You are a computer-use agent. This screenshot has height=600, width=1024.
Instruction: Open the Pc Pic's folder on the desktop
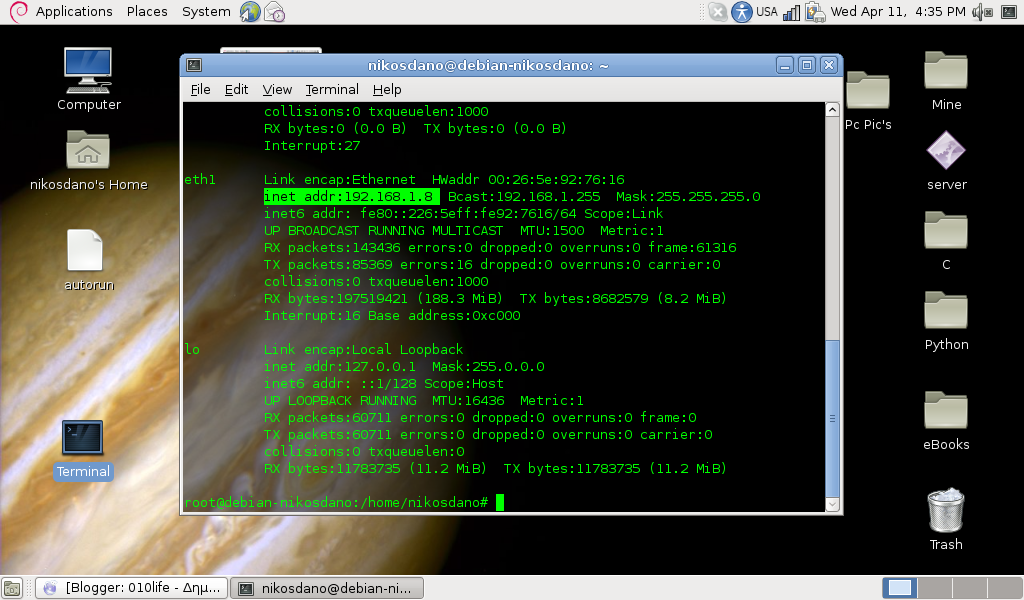867,90
